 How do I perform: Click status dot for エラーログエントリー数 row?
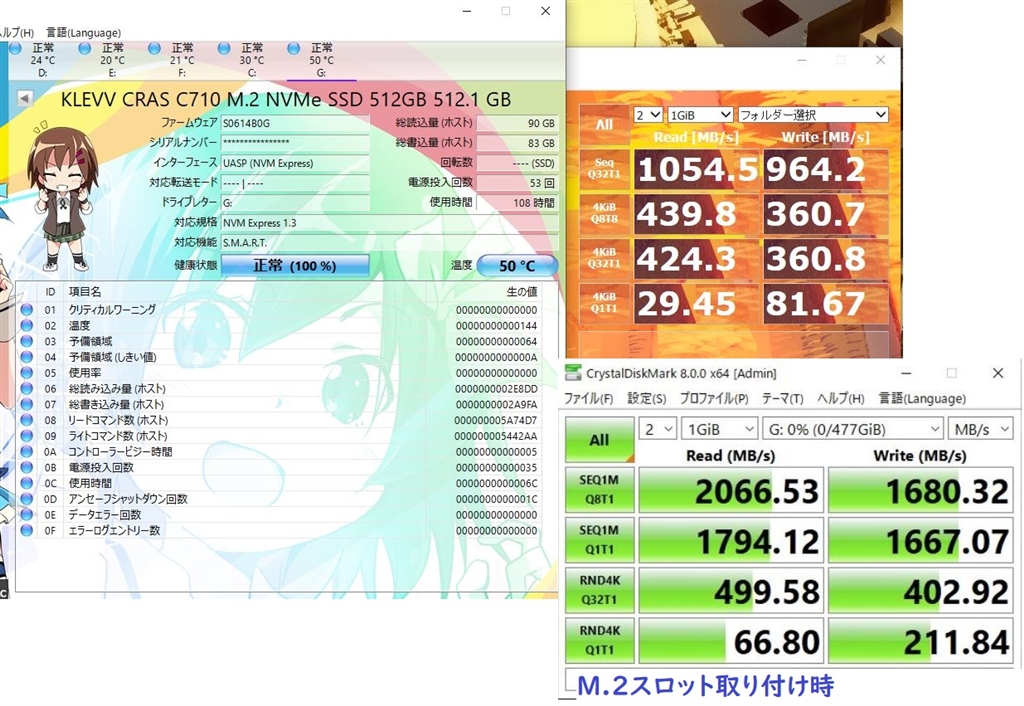(27, 530)
